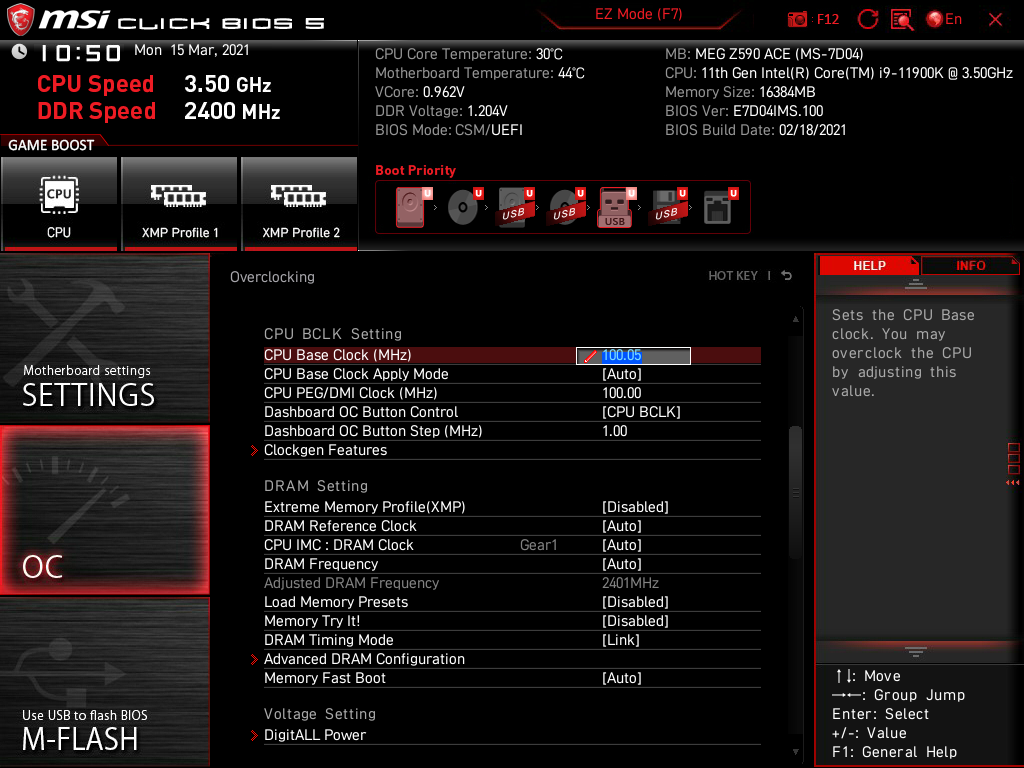The image size is (1024, 768).
Task: Click the 'Boot Priority' heading
Action: point(415,170)
